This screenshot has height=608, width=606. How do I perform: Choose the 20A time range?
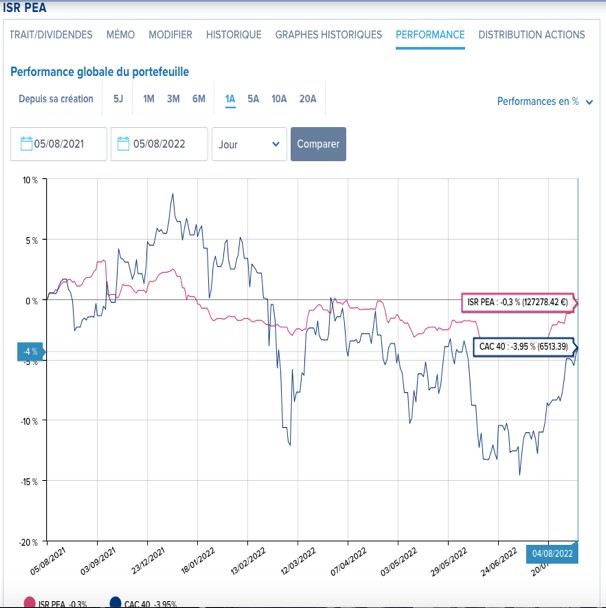[x=308, y=99]
